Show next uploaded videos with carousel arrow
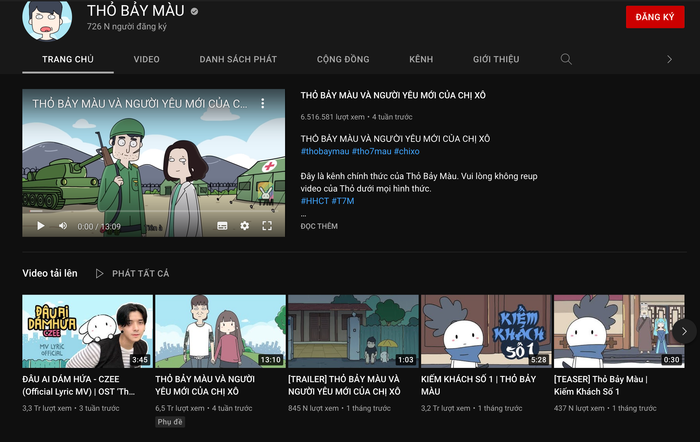This screenshot has width=700, height=442. click(684, 331)
